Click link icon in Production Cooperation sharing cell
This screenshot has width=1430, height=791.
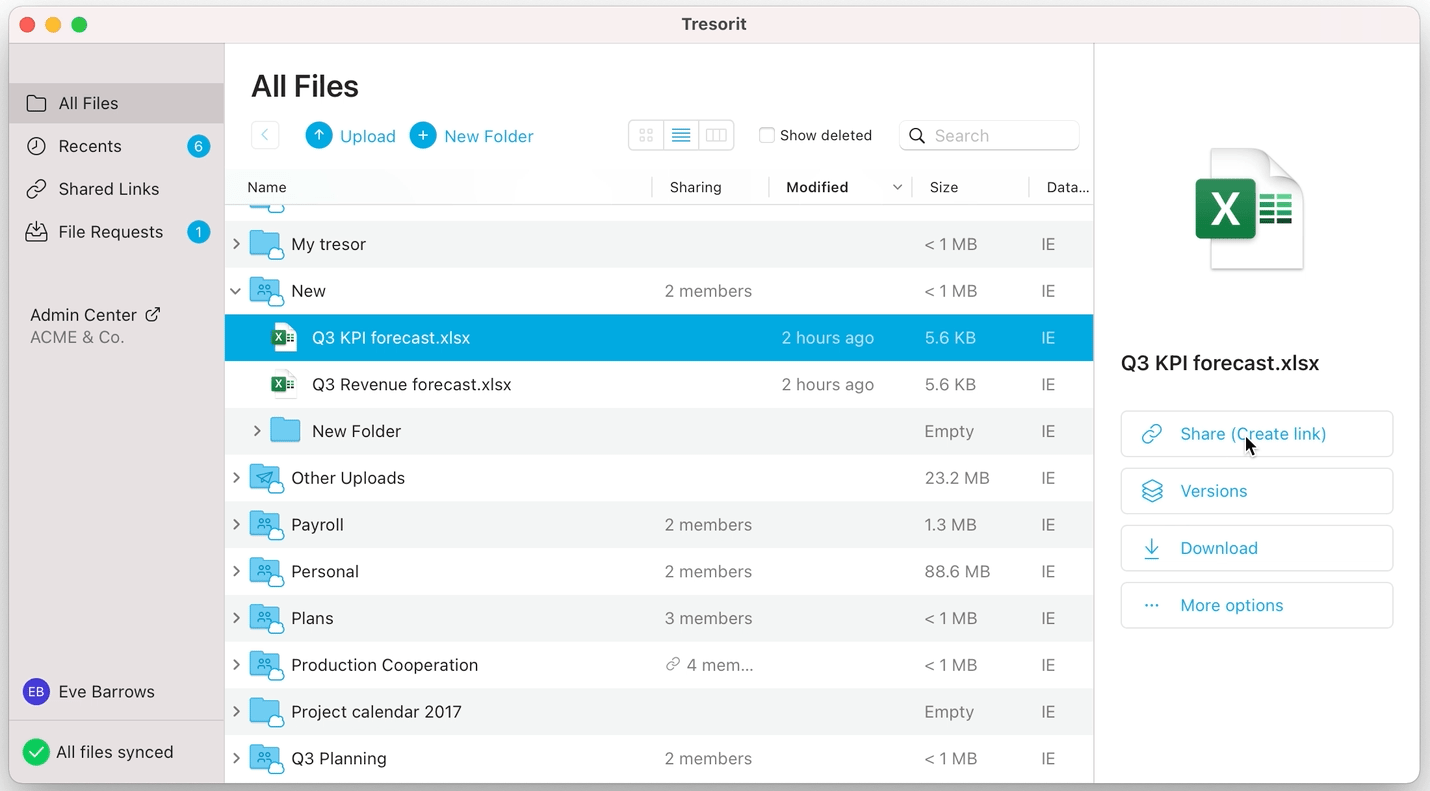click(x=673, y=665)
